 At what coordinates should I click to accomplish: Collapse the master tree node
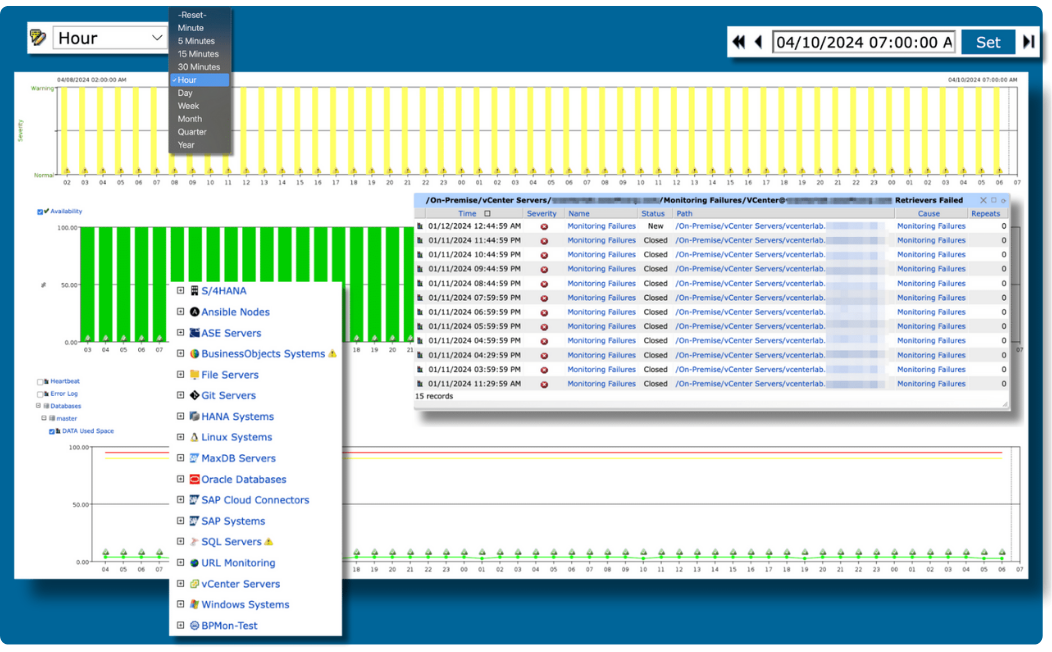44,418
